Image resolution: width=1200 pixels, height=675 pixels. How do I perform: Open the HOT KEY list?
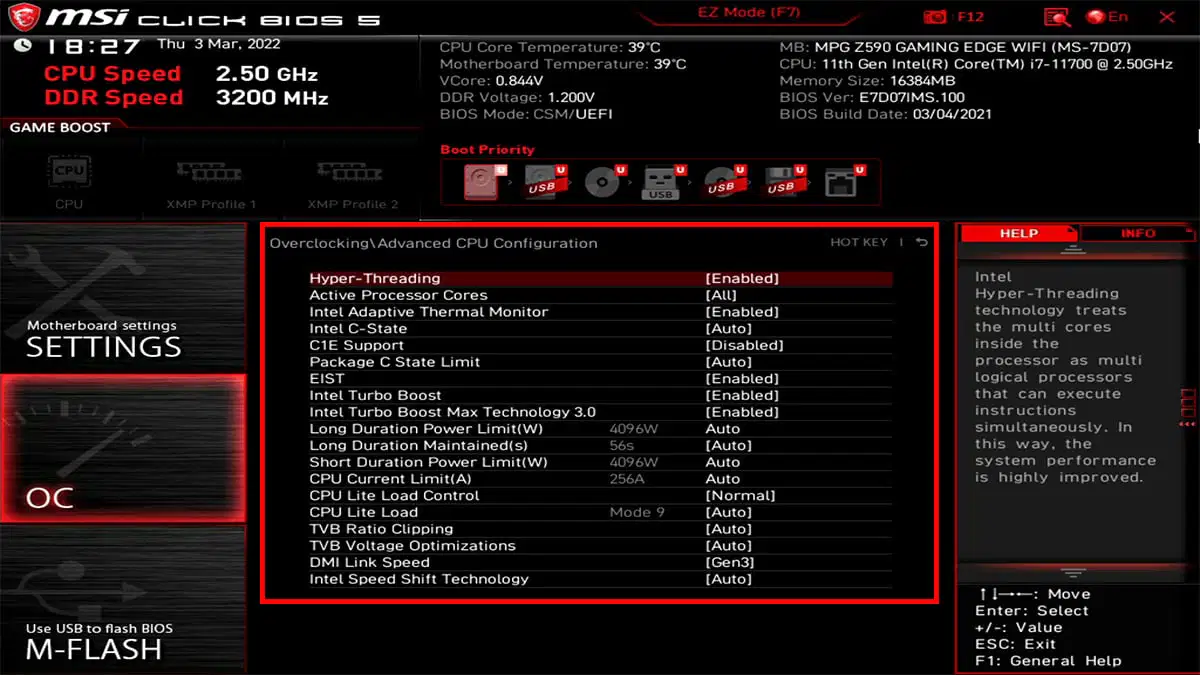[859, 243]
